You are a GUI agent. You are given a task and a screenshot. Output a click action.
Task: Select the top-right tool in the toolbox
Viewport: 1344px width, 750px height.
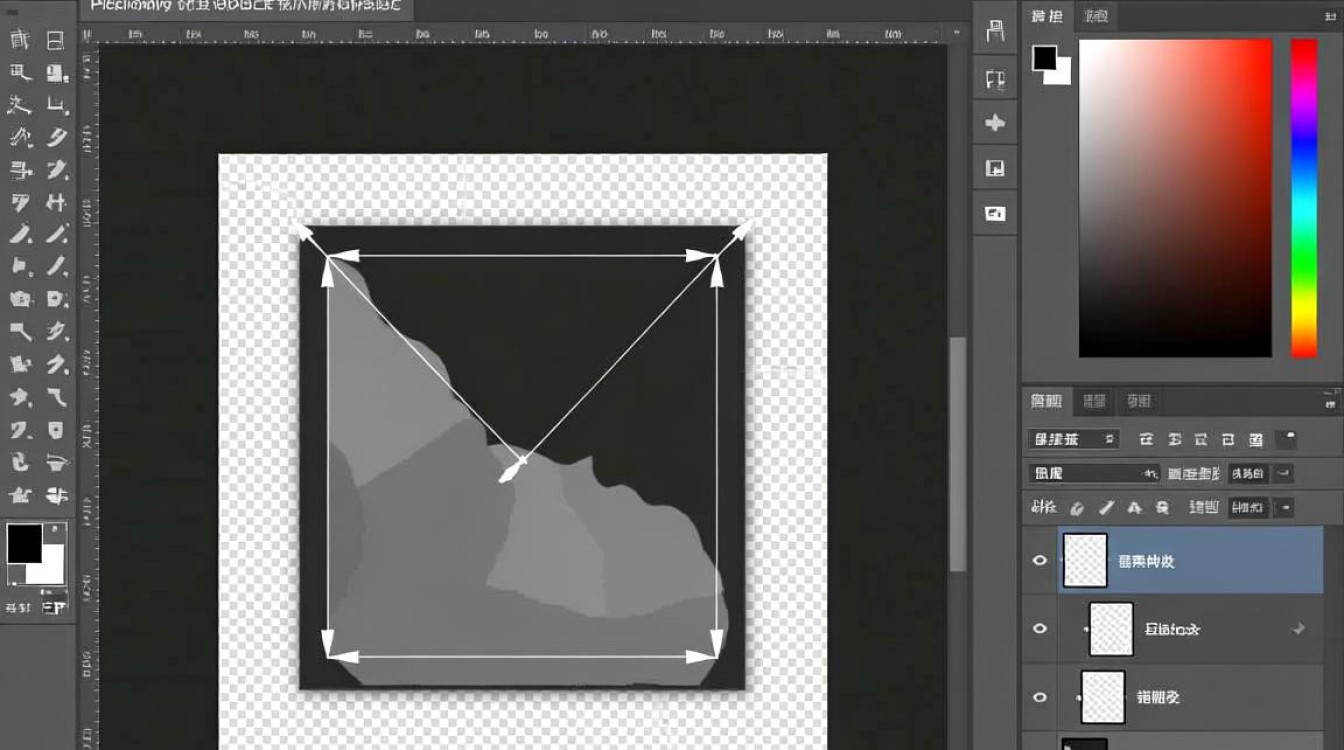[55, 41]
